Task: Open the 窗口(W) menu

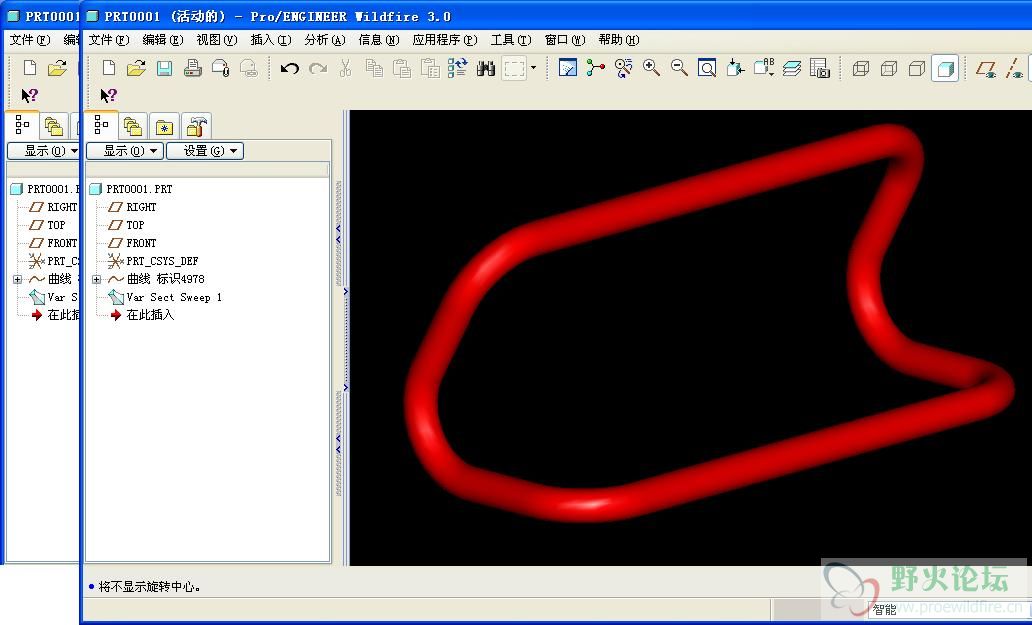Action: click(565, 39)
